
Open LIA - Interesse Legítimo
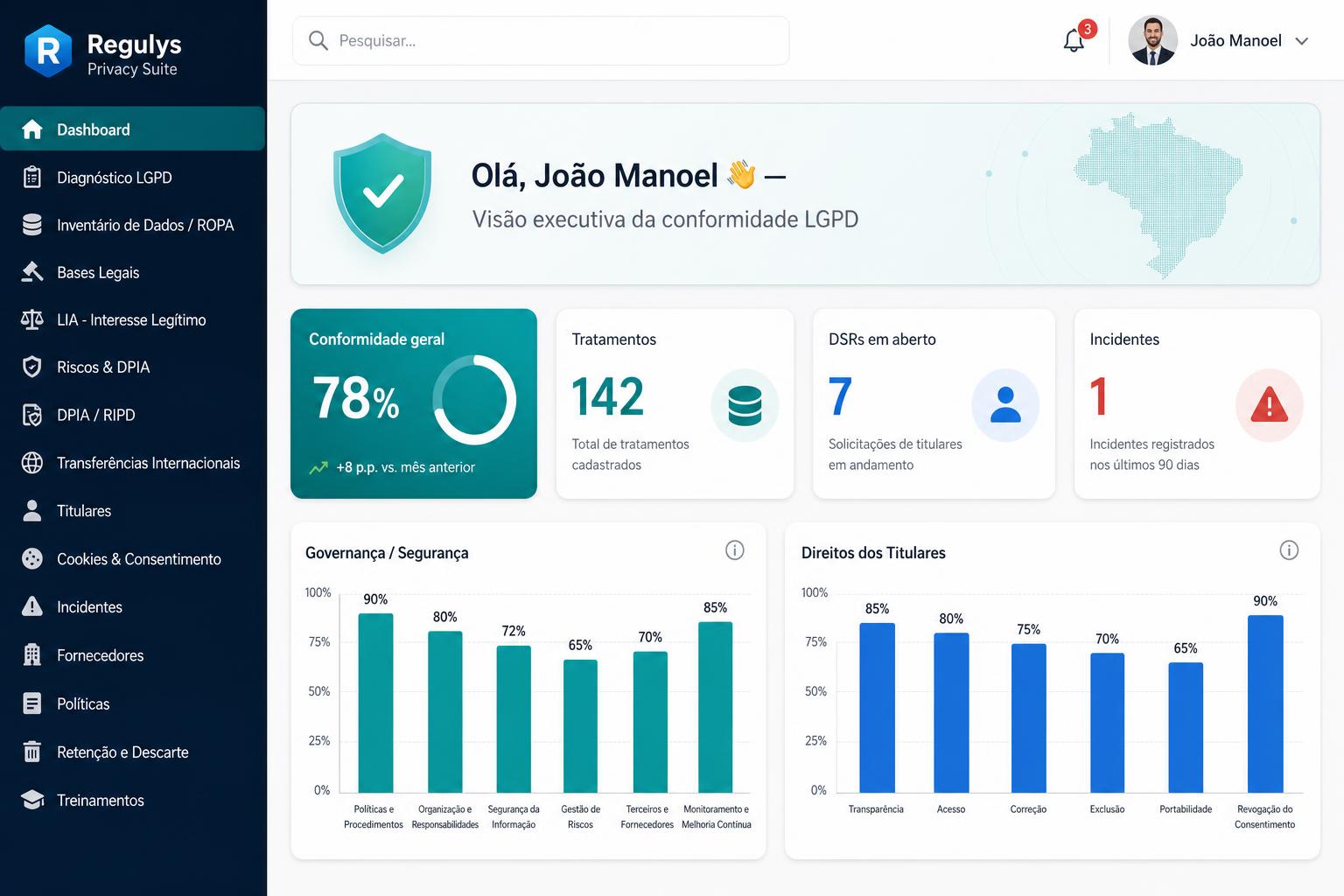(133, 319)
